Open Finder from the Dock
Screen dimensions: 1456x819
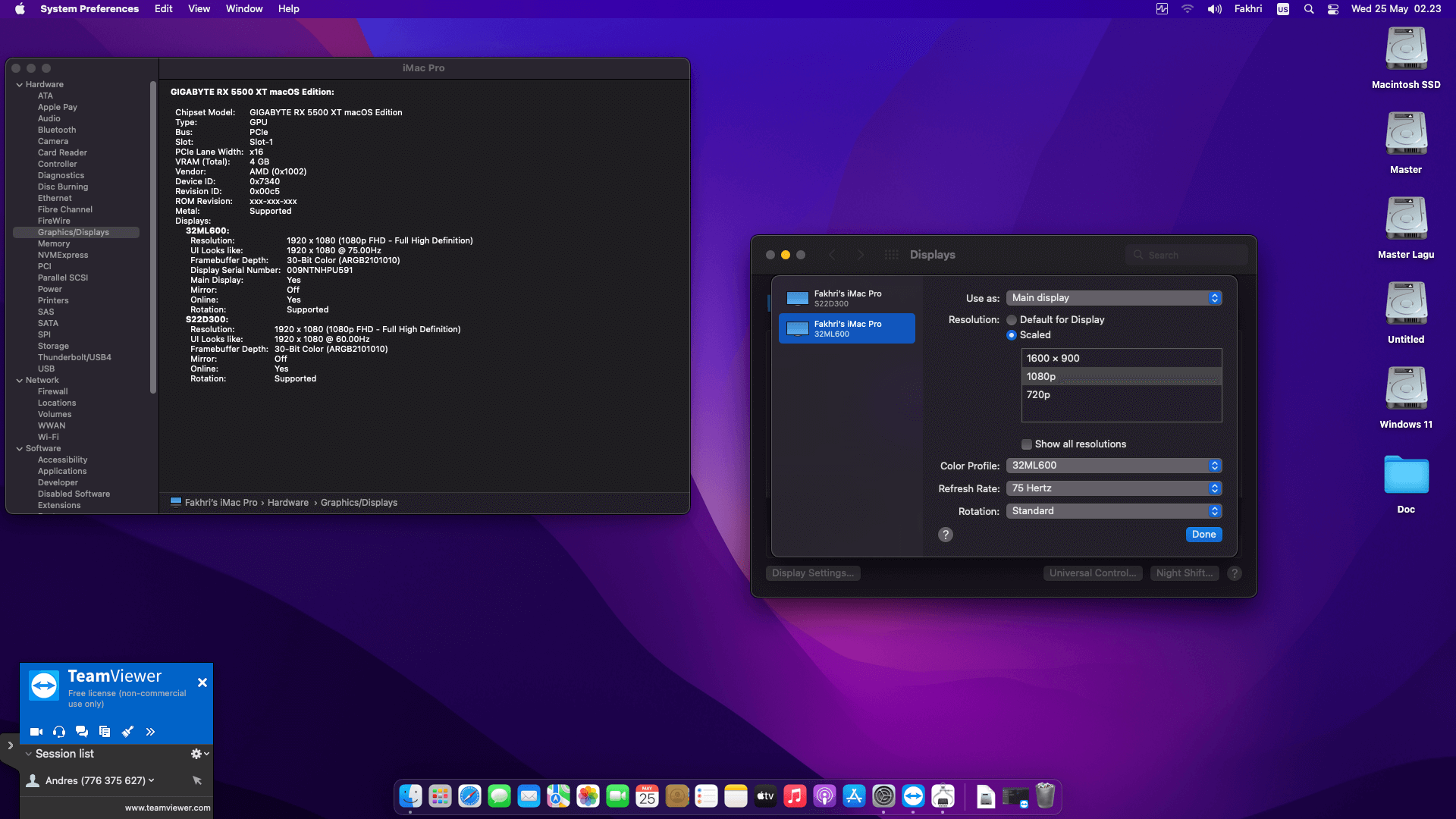411,796
